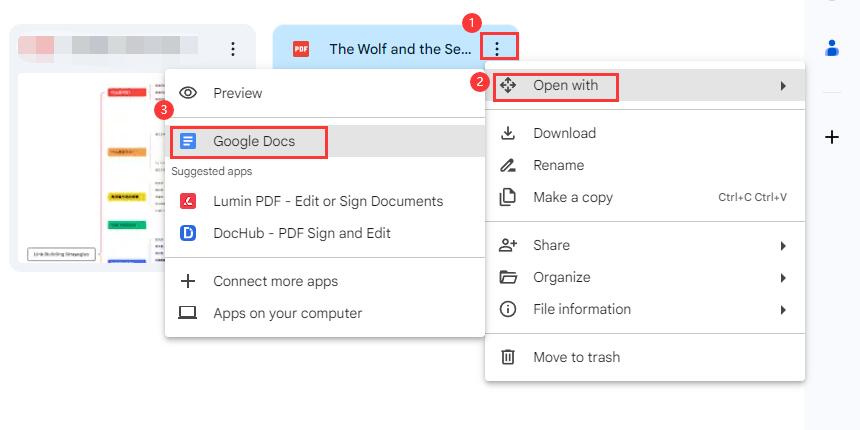
Task: Click the Download arrow icon
Action: pos(508,133)
